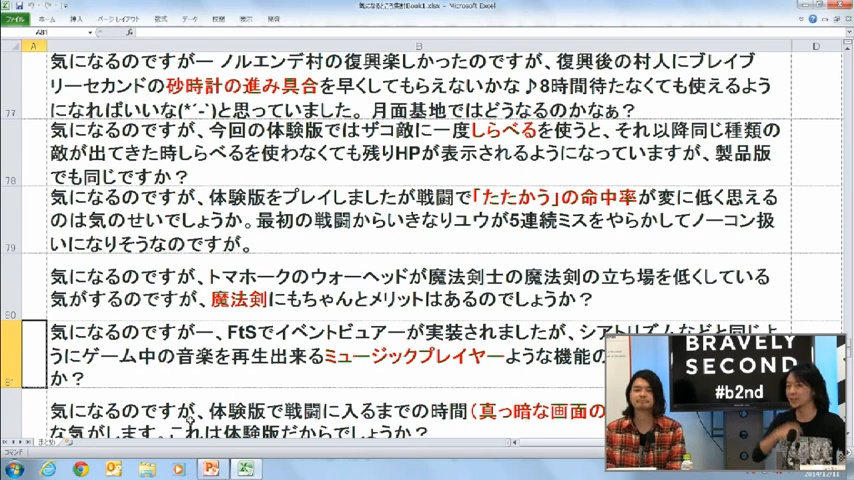Select row 79 header
Viewport: 854px width, 480px height.
click(11, 220)
